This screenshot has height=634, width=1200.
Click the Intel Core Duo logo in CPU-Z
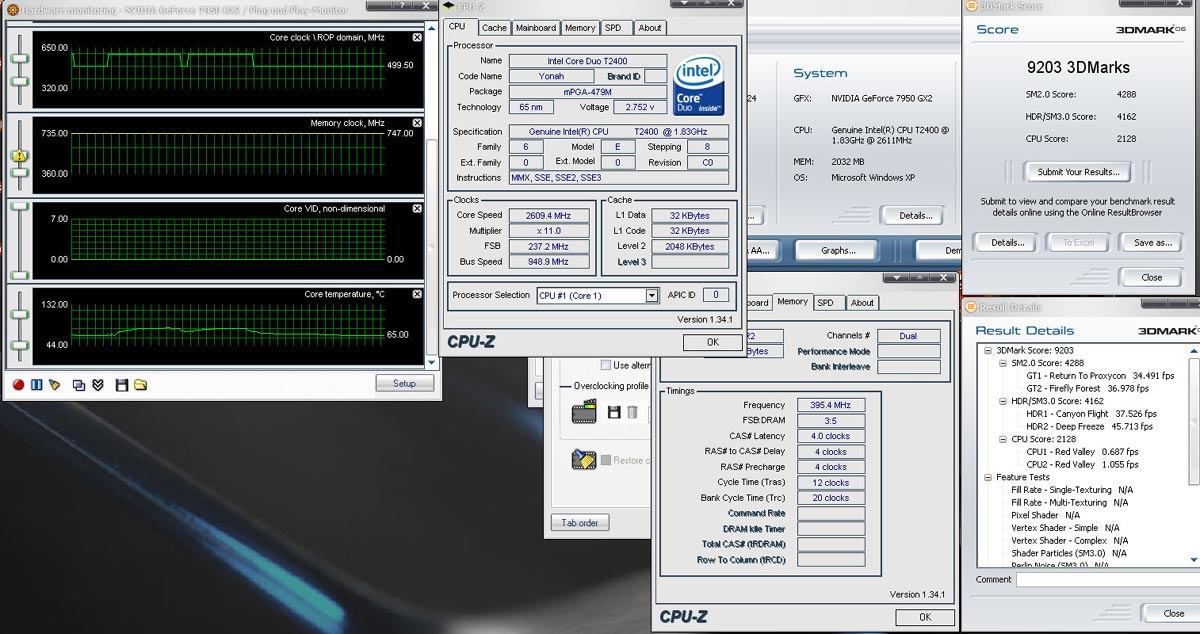pos(699,85)
